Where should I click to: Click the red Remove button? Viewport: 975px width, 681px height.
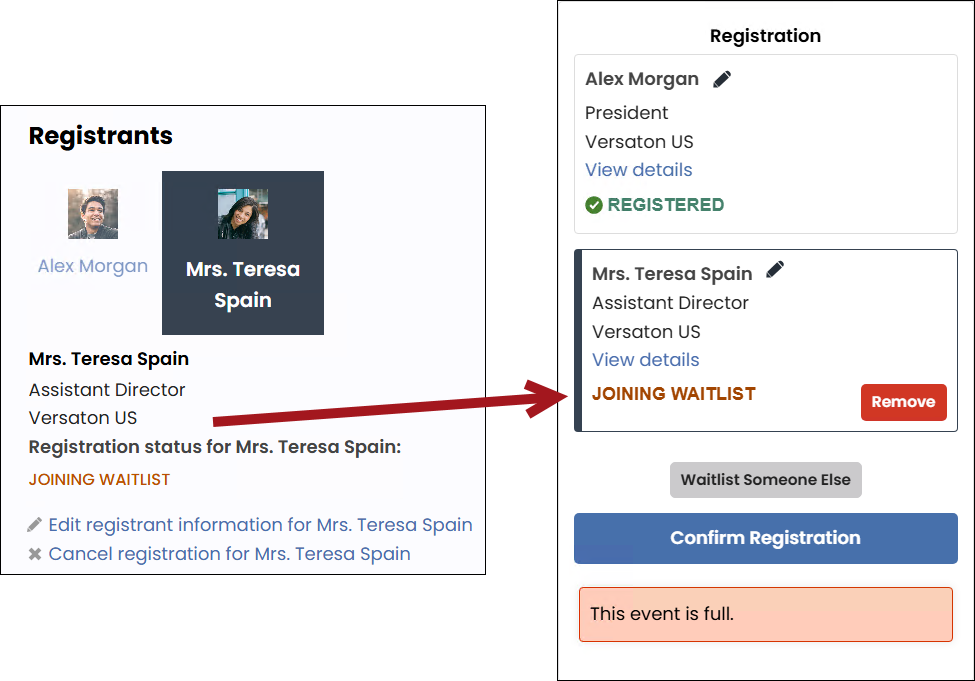pos(903,402)
